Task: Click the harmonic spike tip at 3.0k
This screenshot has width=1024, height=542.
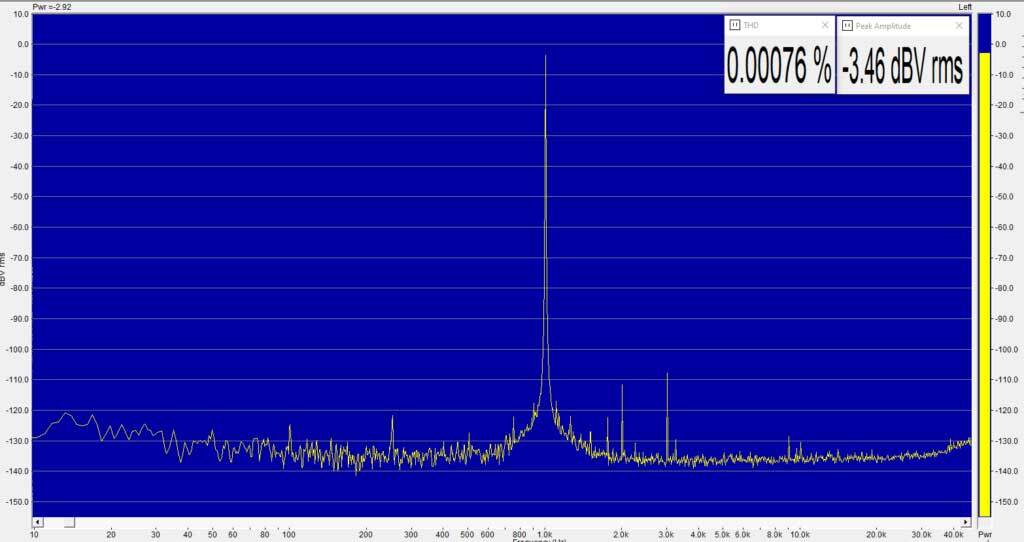Action: pyautogui.click(x=667, y=374)
